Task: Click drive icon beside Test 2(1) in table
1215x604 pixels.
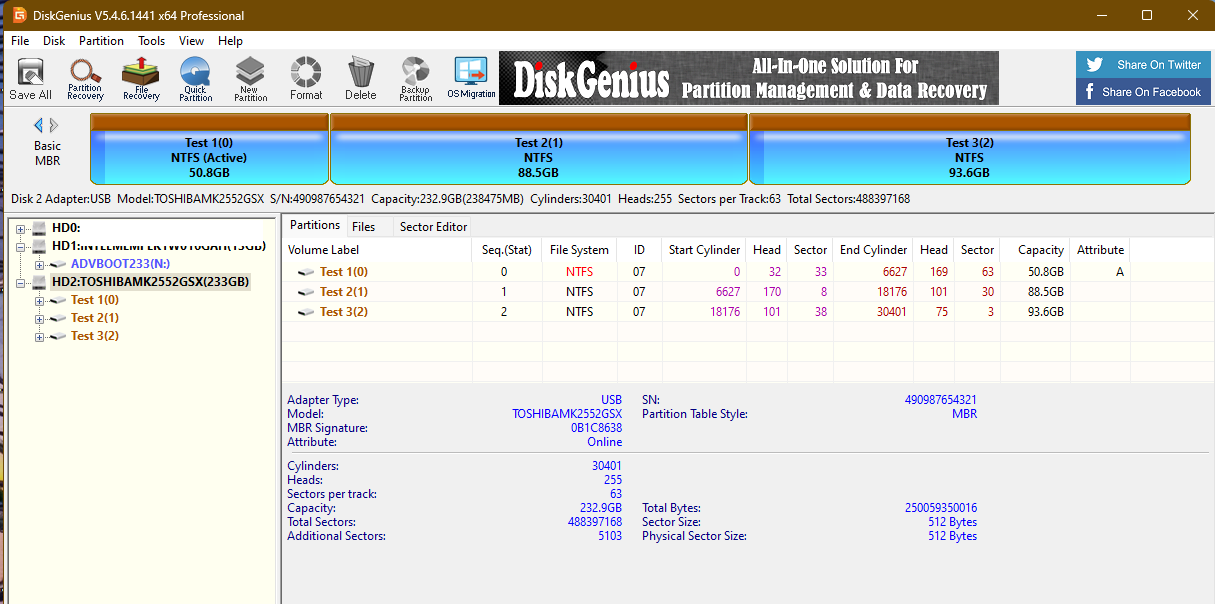Action: tap(307, 292)
